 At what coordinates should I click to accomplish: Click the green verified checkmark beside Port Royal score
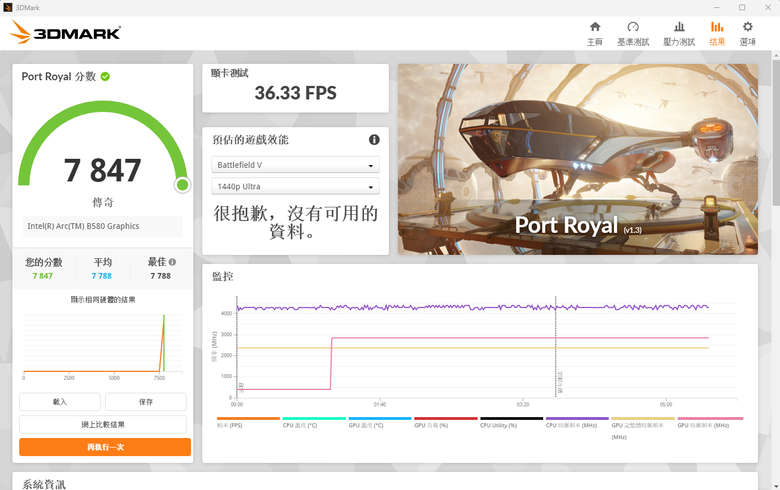(x=105, y=77)
